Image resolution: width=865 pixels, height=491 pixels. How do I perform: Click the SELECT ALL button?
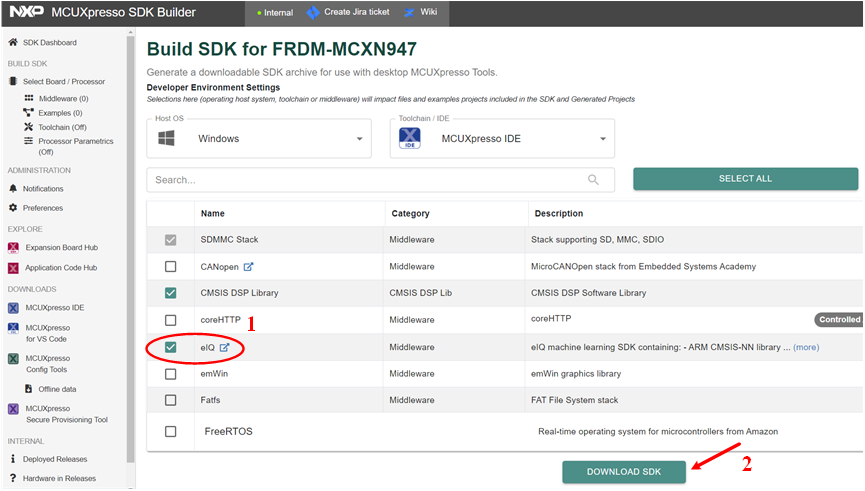(x=745, y=179)
